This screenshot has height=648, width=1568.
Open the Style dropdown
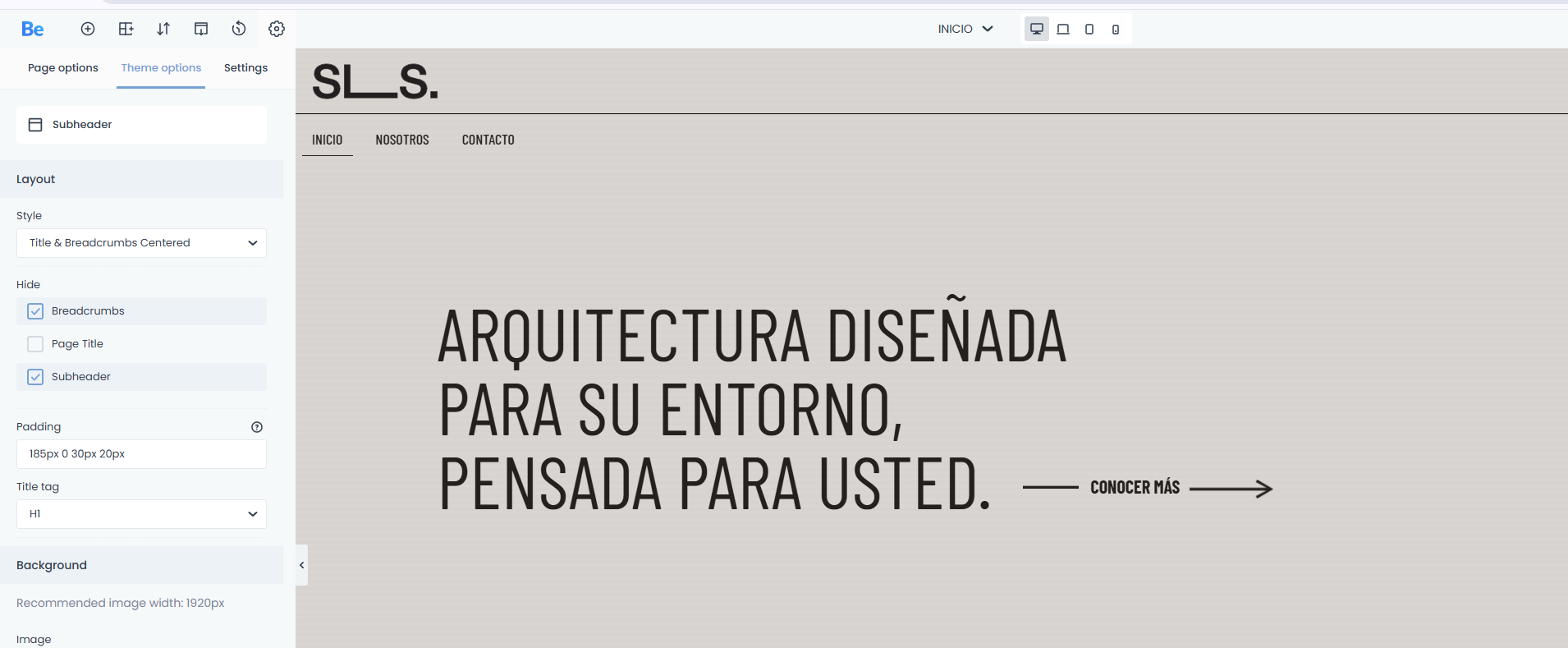click(141, 243)
